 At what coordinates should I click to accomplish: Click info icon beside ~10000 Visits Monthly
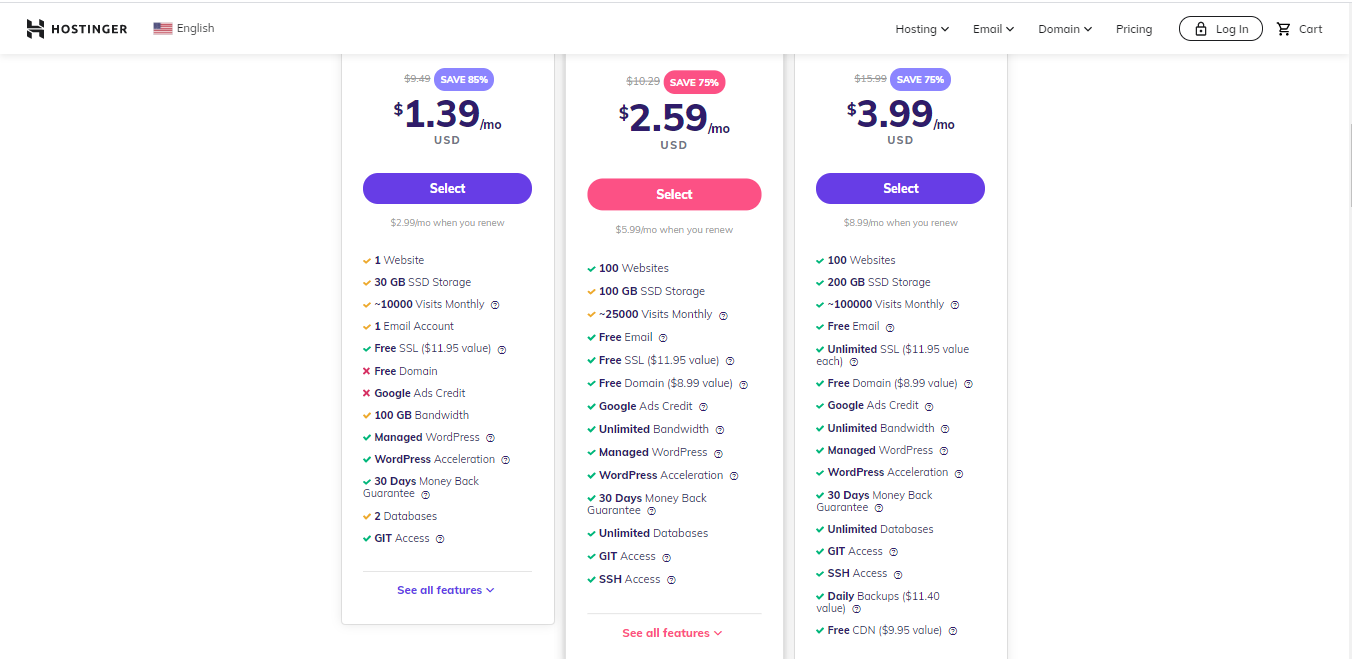(495, 305)
